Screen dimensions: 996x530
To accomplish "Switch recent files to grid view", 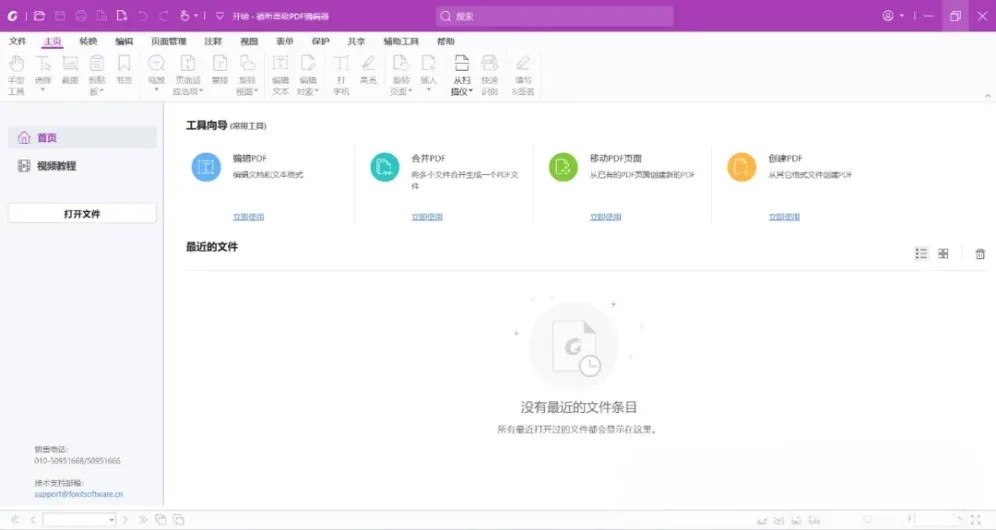I will 943,254.
